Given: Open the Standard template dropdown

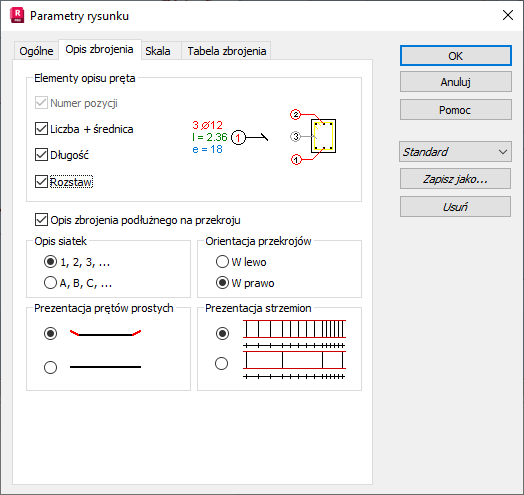Looking at the screenshot, I should 455,152.
